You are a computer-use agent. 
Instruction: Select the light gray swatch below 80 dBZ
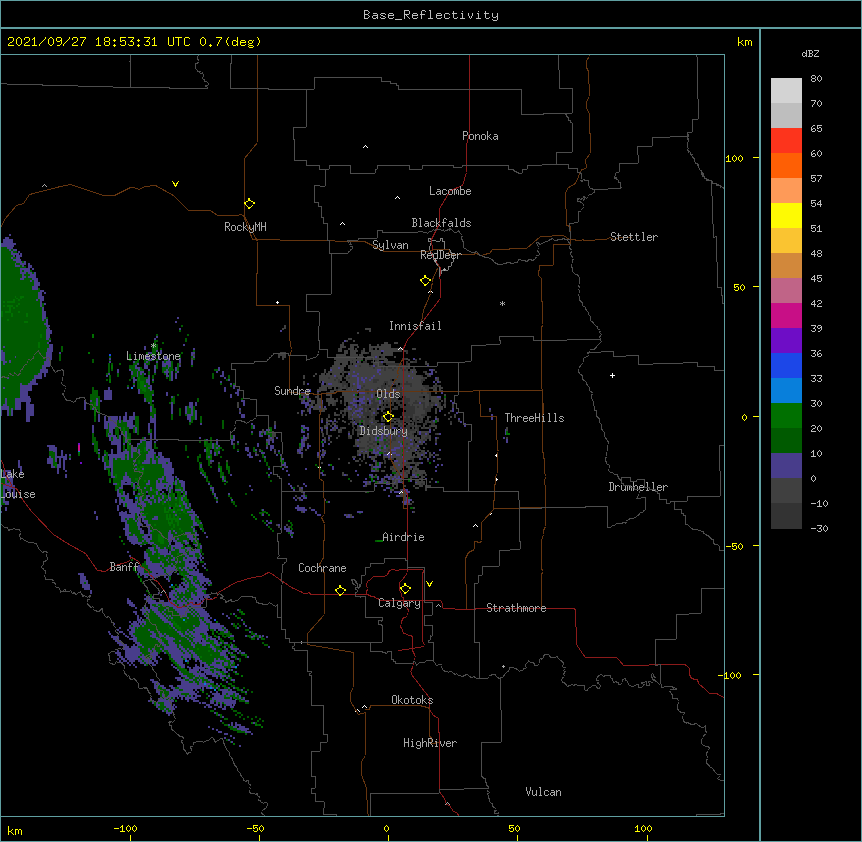[786, 90]
